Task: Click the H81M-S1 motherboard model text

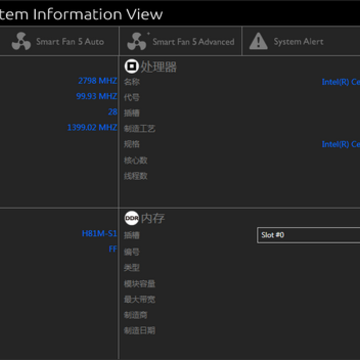Action: point(99,233)
